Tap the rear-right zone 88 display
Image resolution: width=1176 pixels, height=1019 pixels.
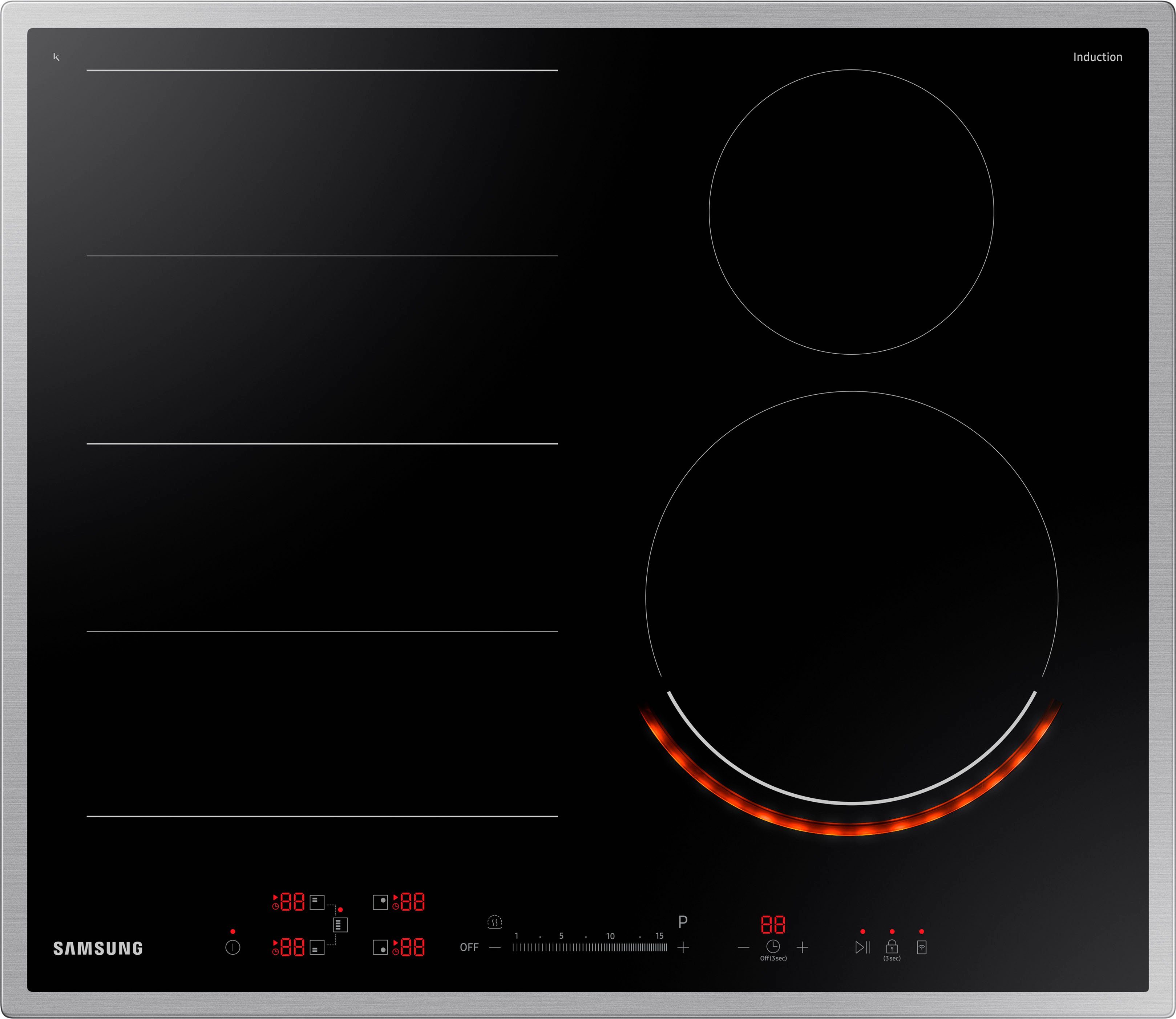pyautogui.click(x=413, y=902)
